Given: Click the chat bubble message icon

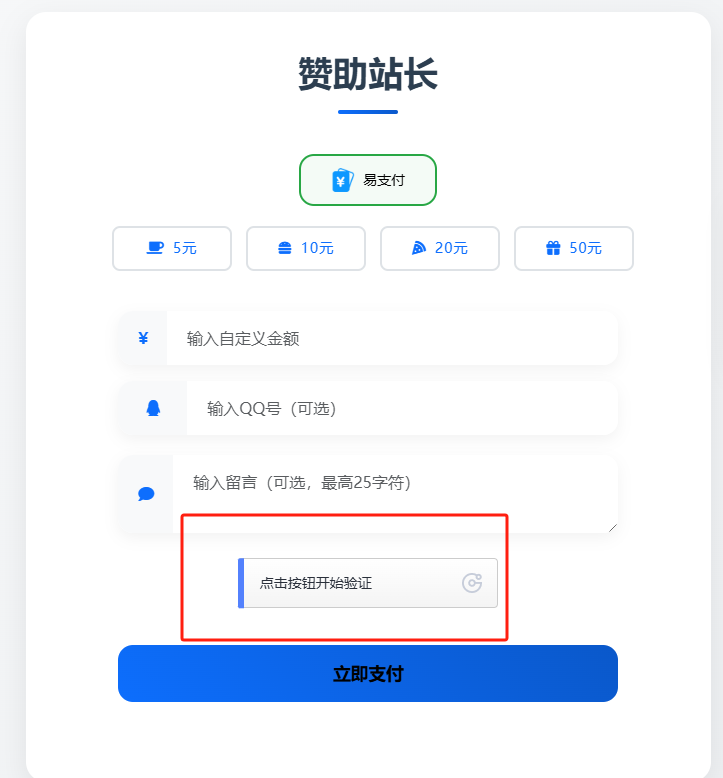Looking at the screenshot, I should click(x=146, y=494).
